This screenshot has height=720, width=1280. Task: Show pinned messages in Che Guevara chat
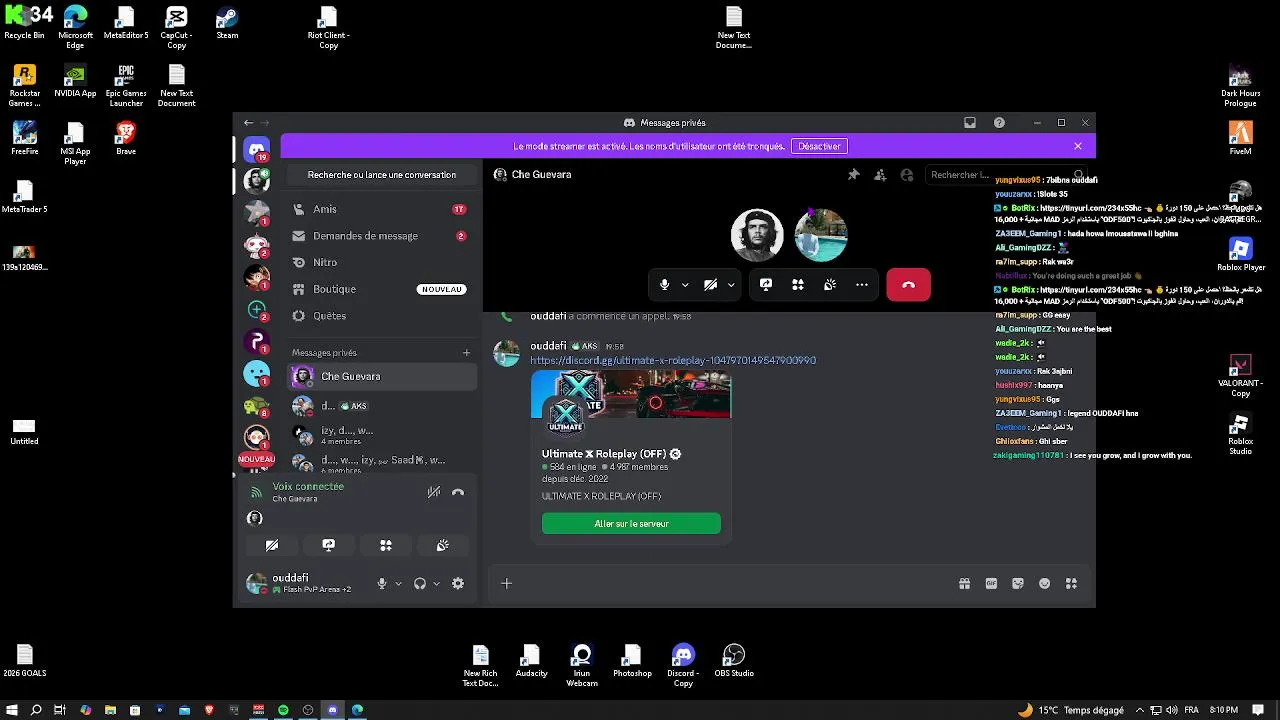pyautogui.click(x=853, y=175)
